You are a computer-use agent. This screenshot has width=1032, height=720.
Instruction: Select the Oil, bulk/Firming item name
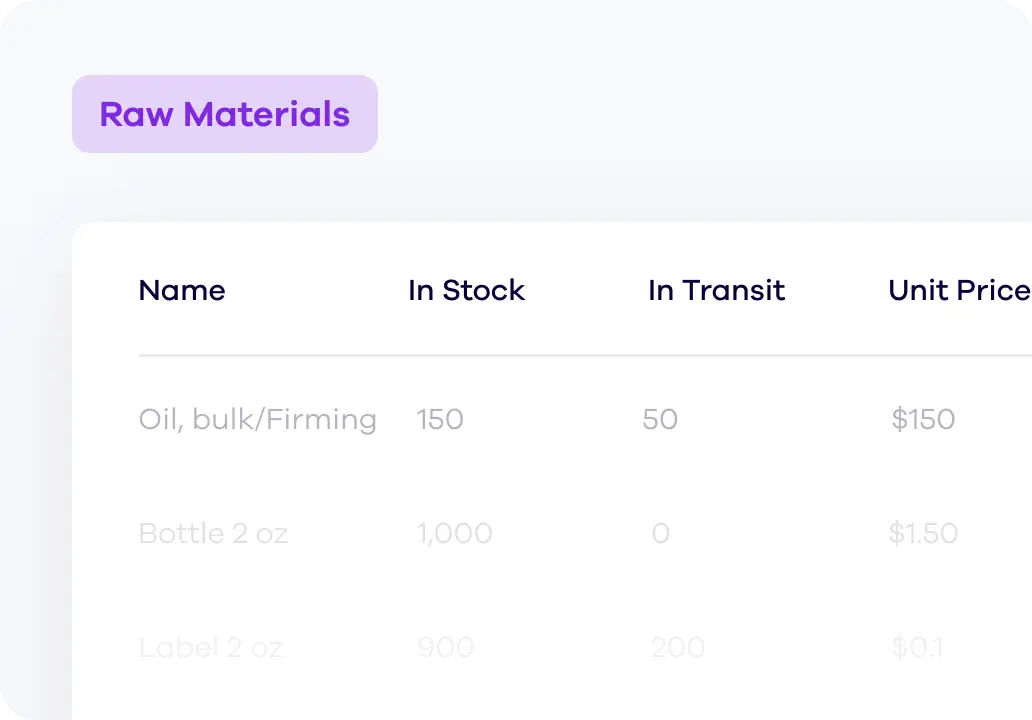coord(257,419)
